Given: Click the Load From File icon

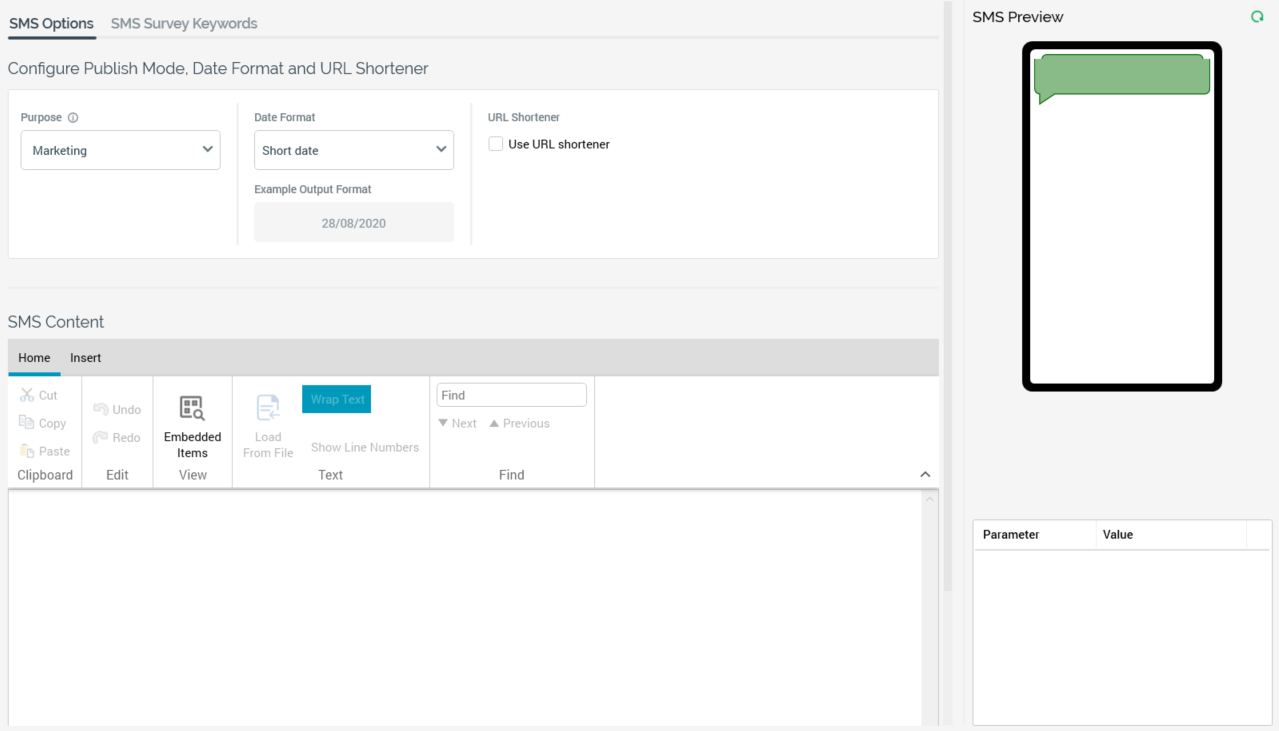Looking at the screenshot, I should (268, 408).
